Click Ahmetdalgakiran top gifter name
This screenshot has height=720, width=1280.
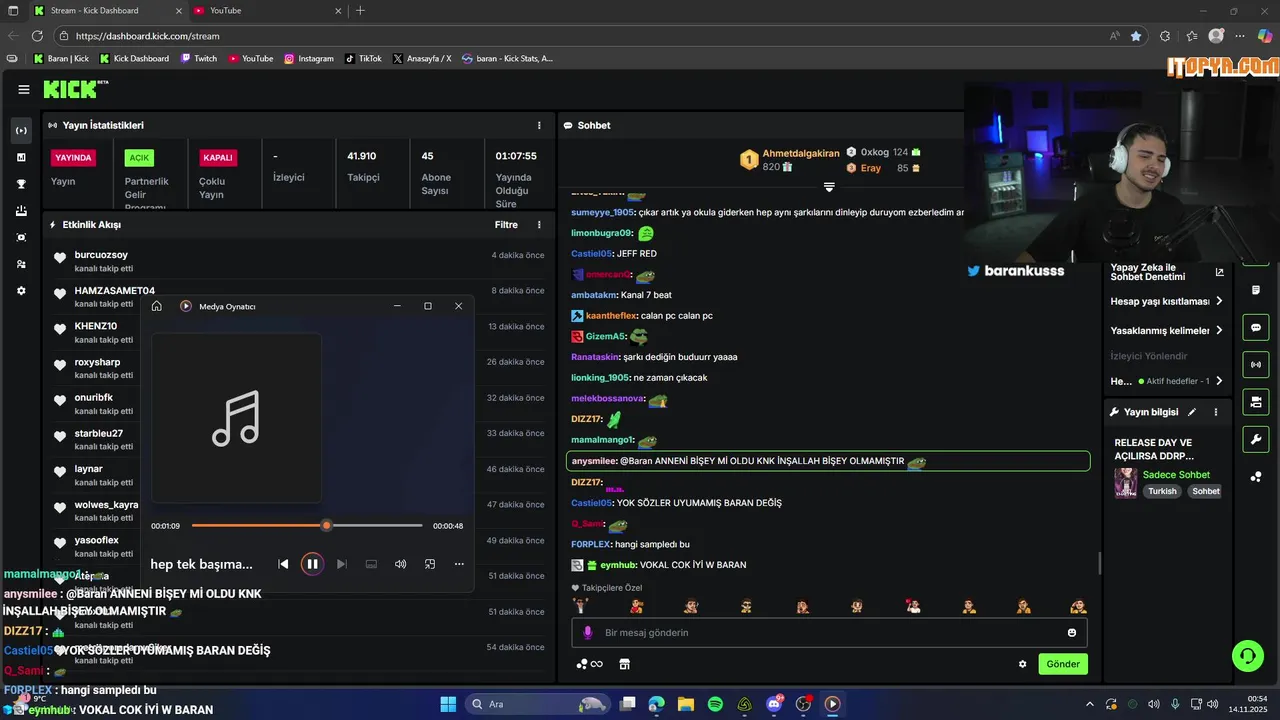click(801, 153)
